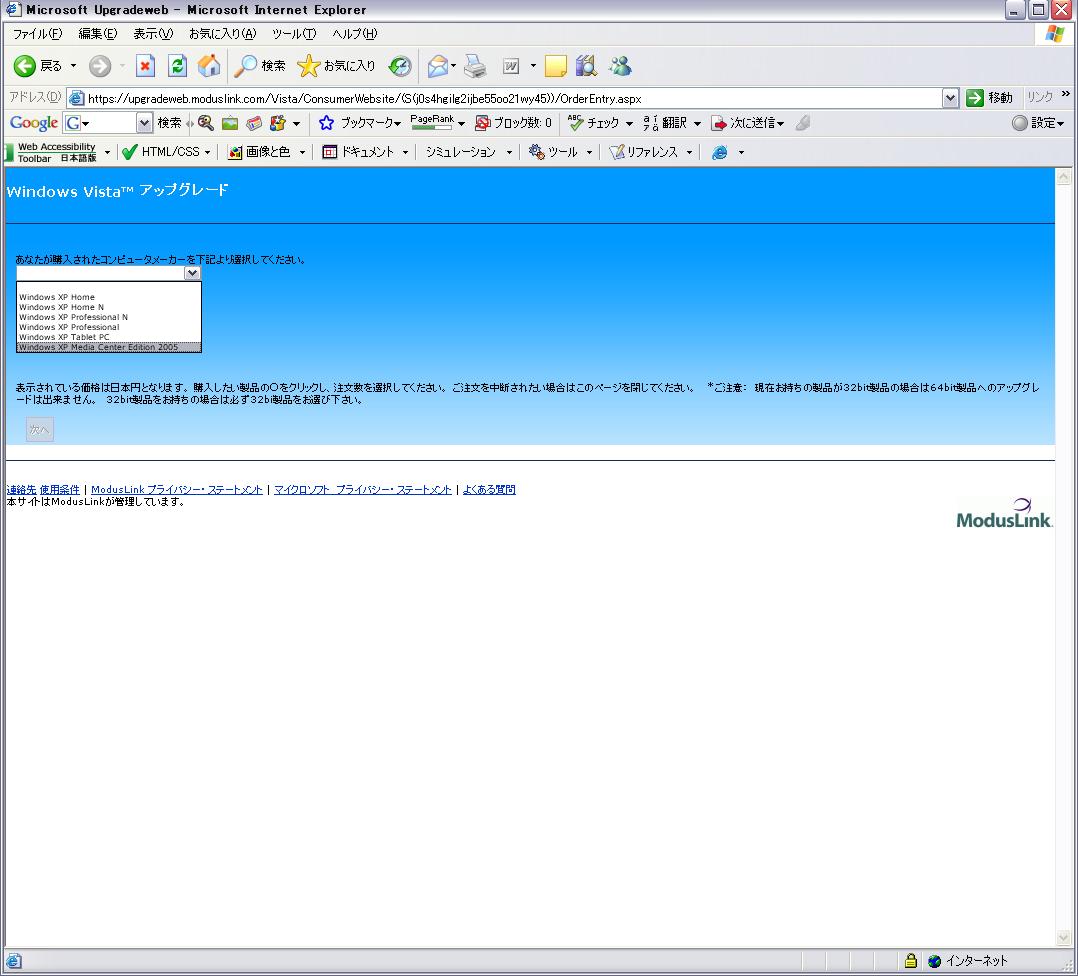Open the address bar dropdown arrow
The height and width of the screenshot is (976, 1078).
coord(950,98)
